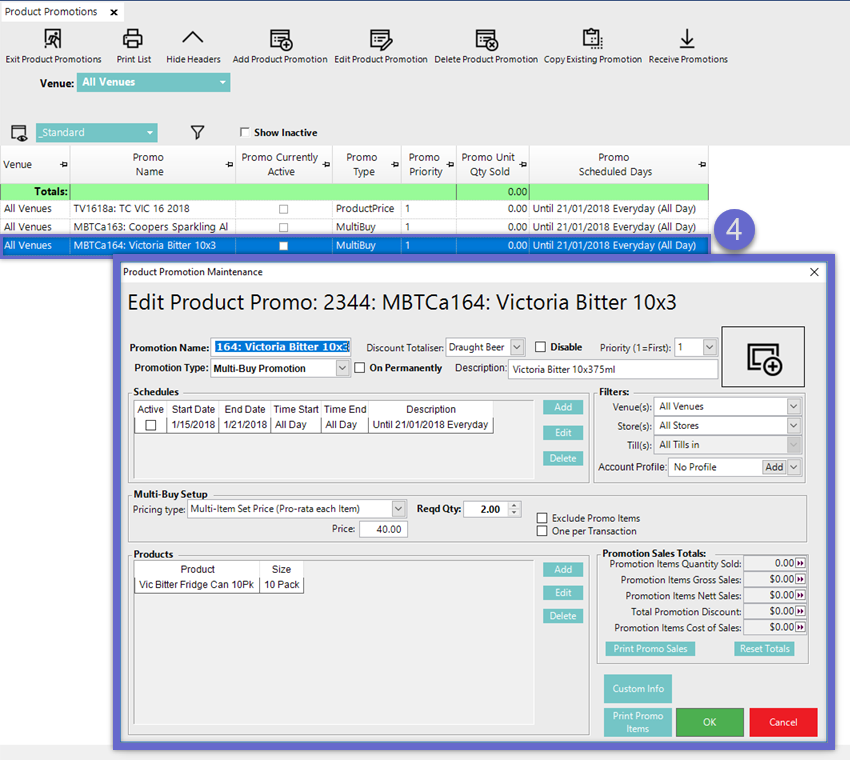Toggle active checkbox for TV1618a promo row
The image size is (850, 760).
(x=283, y=209)
